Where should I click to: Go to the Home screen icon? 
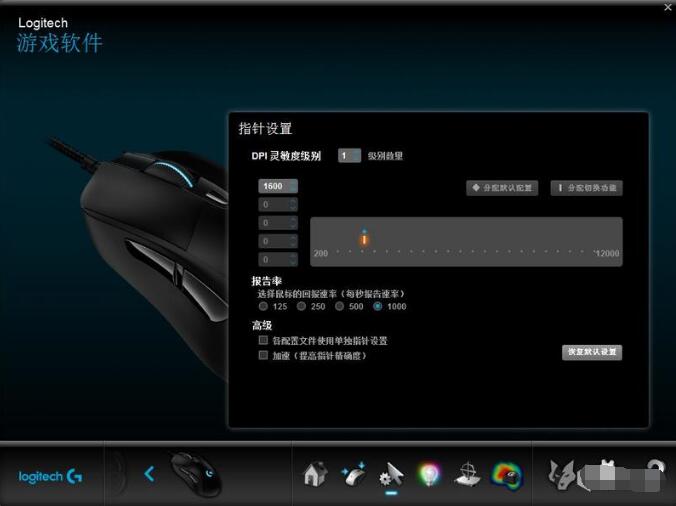(x=316, y=474)
